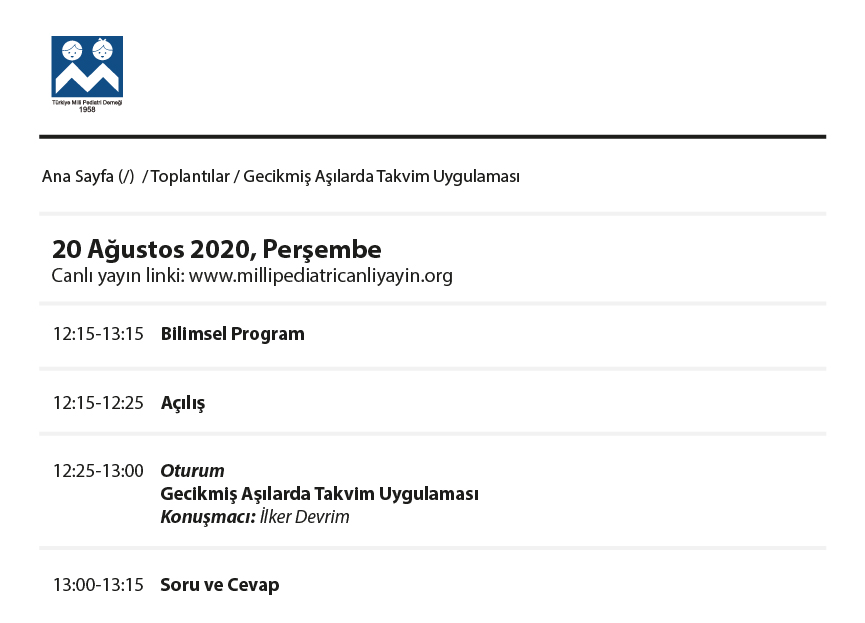The image size is (865, 623).
Task: Select the Gecikmiş Aşılarda Takvim Uygulaması breadcrumb
Action: coord(381,177)
